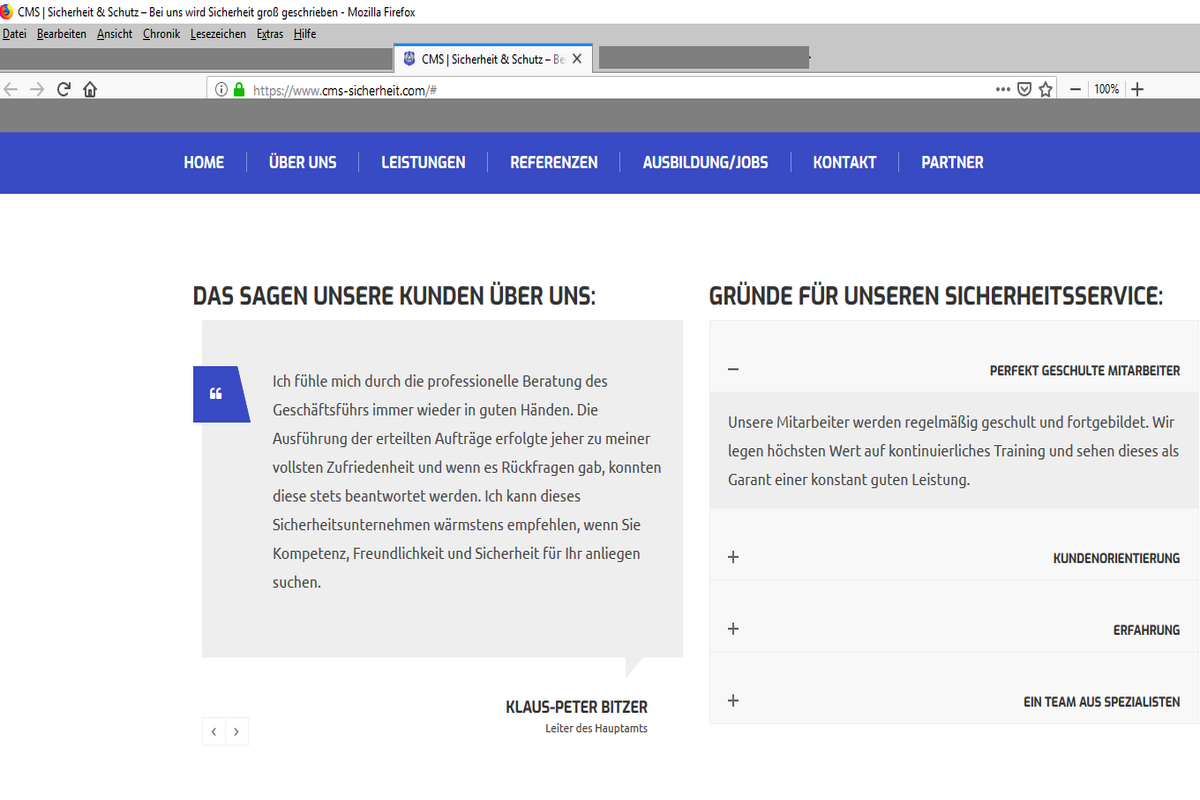Click the browser back arrow

pyautogui.click(x=11, y=89)
